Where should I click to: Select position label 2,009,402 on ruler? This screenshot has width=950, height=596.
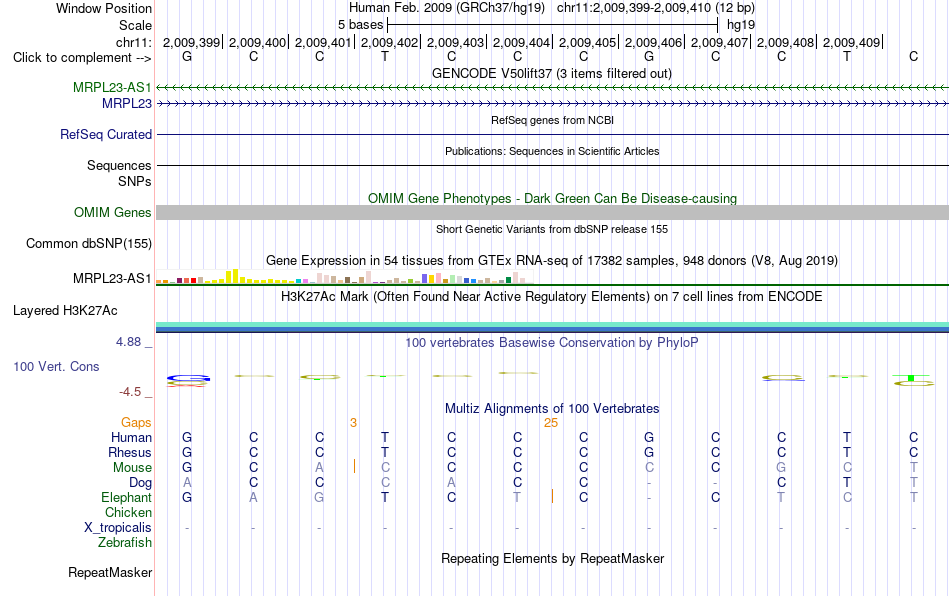tap(390, 42)
